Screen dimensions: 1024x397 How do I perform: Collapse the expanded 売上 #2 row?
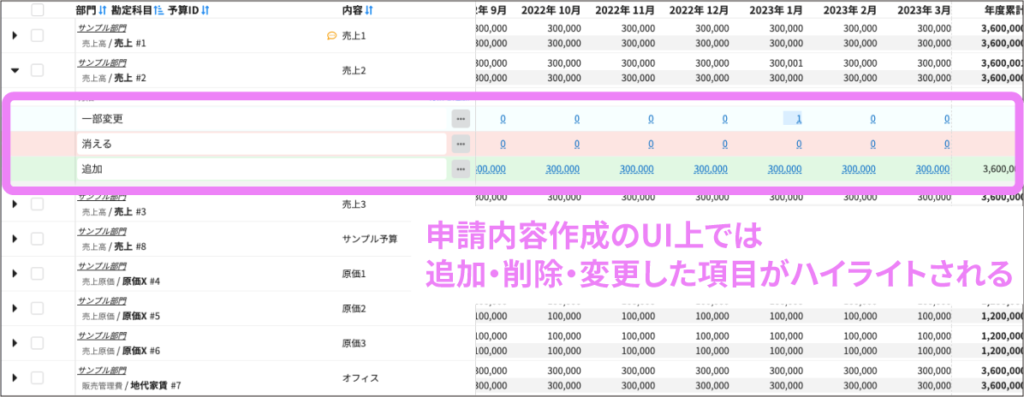coord(16,70)
